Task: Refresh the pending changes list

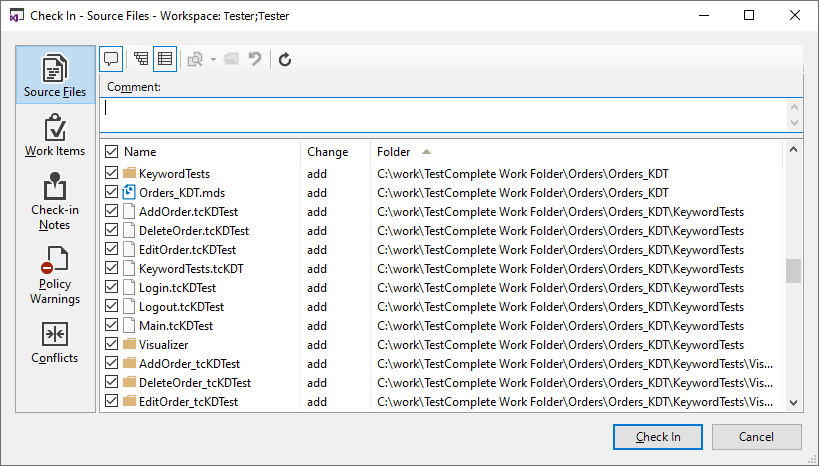Action: 285,59
